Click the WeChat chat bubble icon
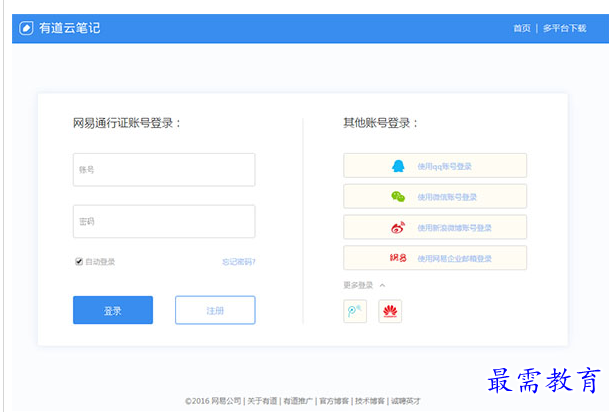The width and height of the screenshot is (609, 412). [x=398, y=196]
